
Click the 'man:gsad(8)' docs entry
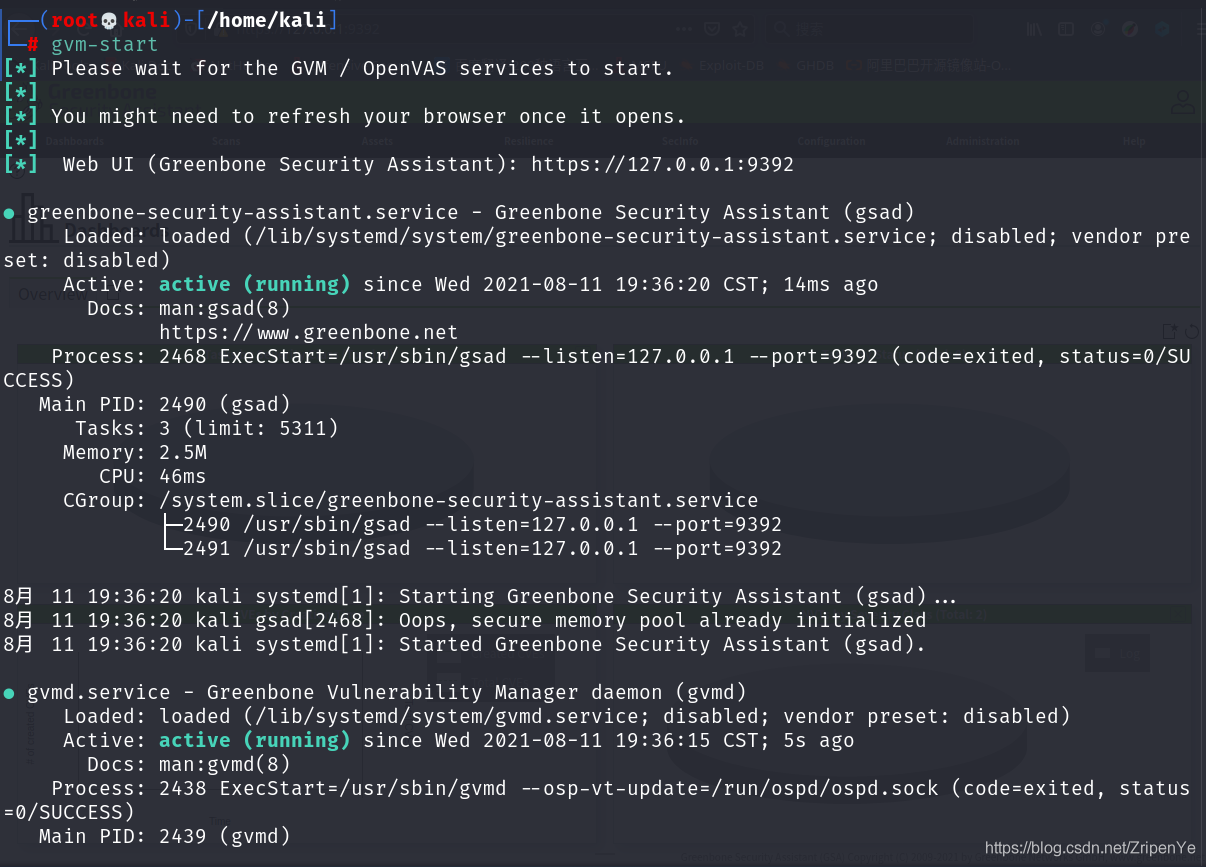pos(225,308)
